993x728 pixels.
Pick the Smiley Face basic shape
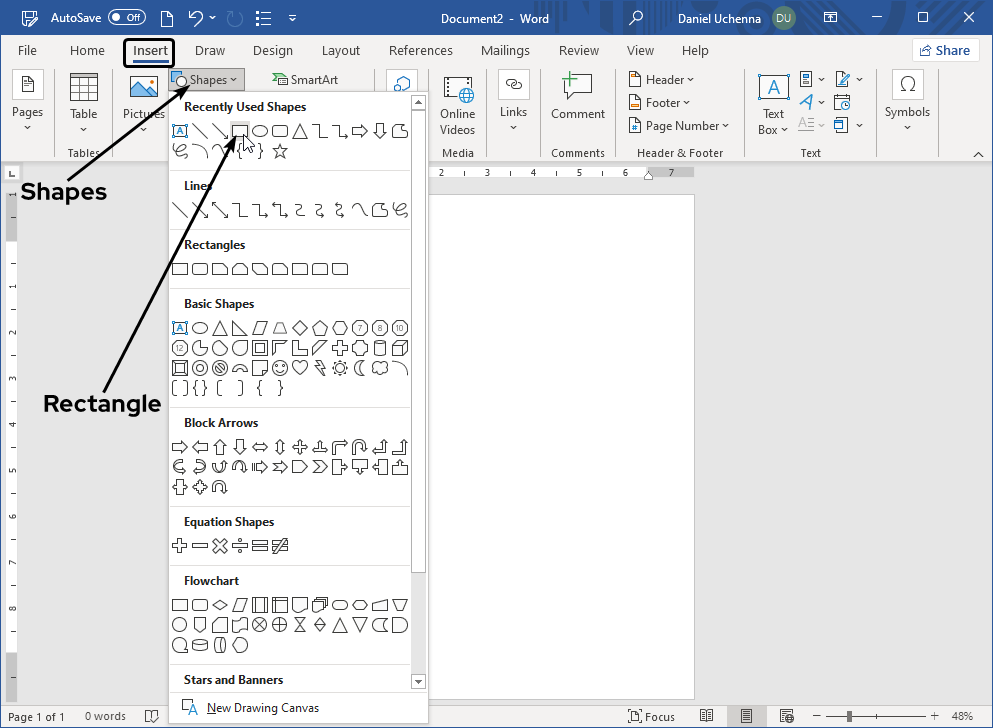[x=280, y=368]
